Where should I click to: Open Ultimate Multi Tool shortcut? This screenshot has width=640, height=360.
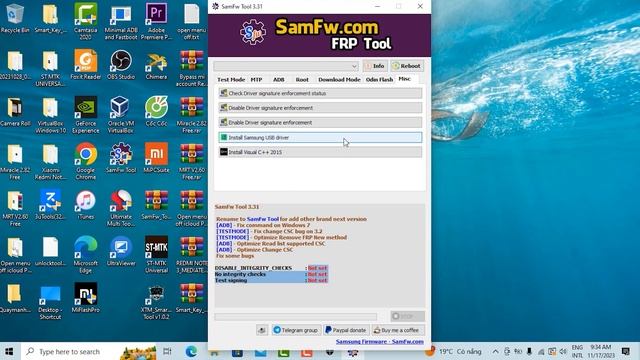pos(121,208)
